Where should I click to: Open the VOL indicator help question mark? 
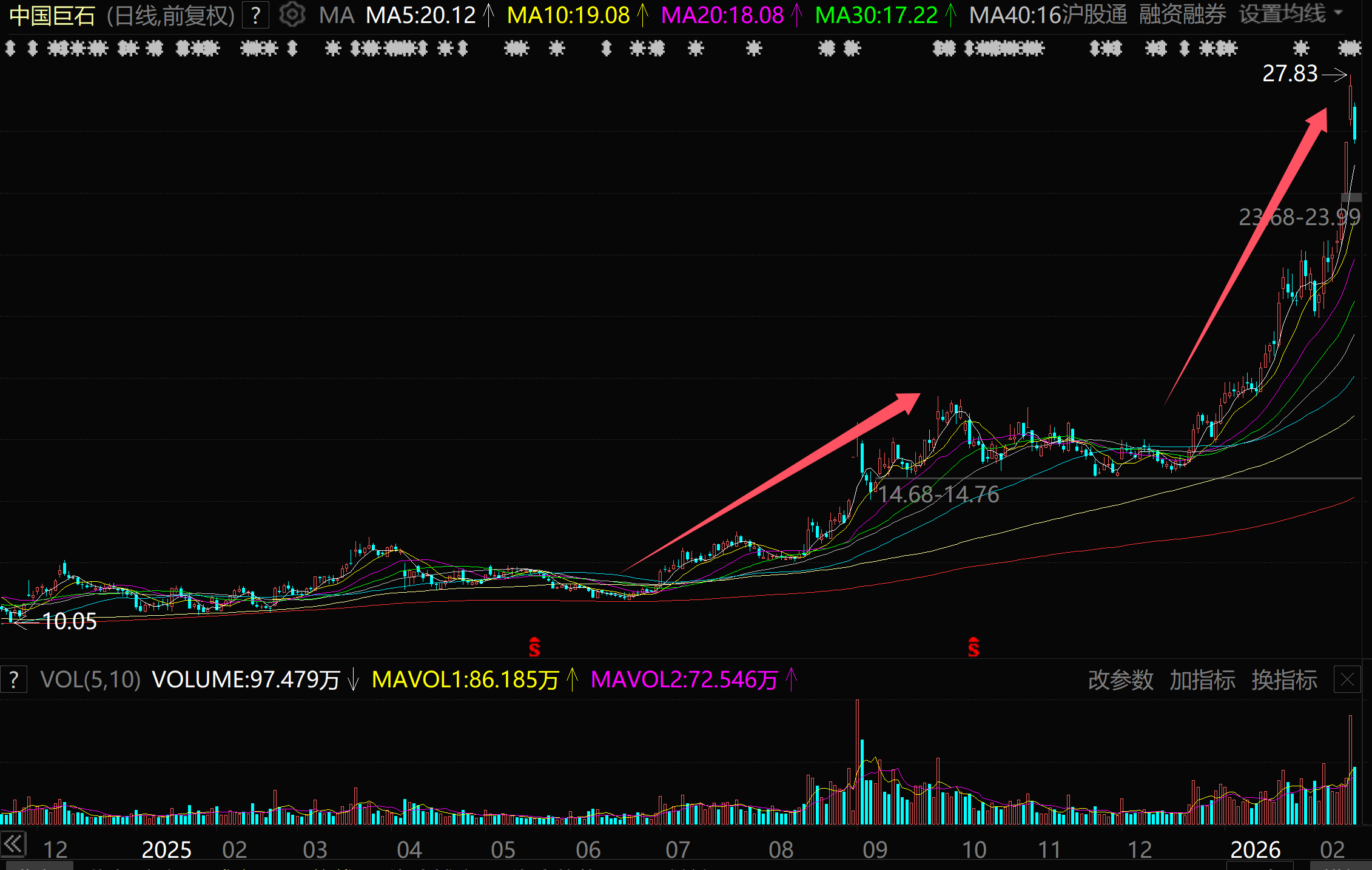(13, 679)
